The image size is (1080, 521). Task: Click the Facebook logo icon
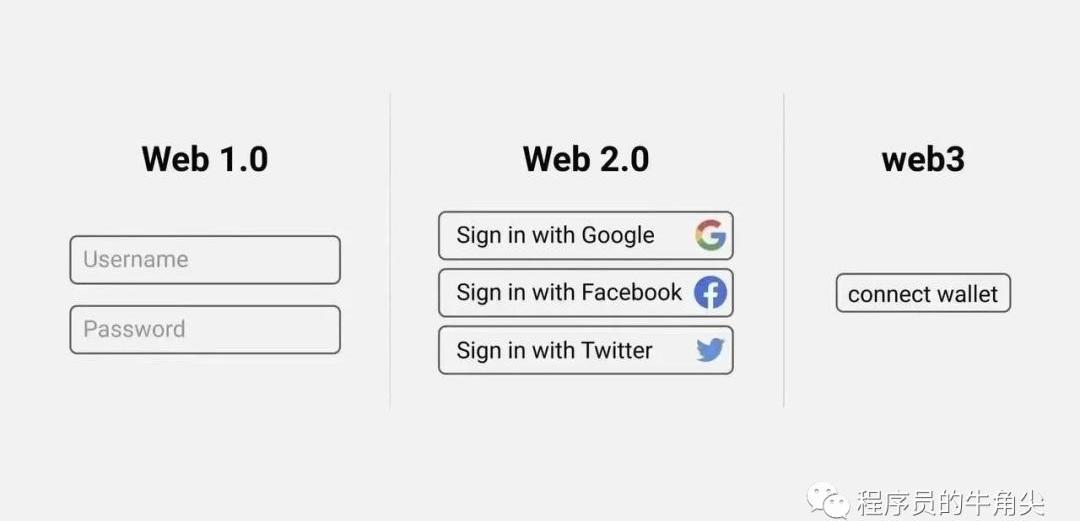point(711,293)
